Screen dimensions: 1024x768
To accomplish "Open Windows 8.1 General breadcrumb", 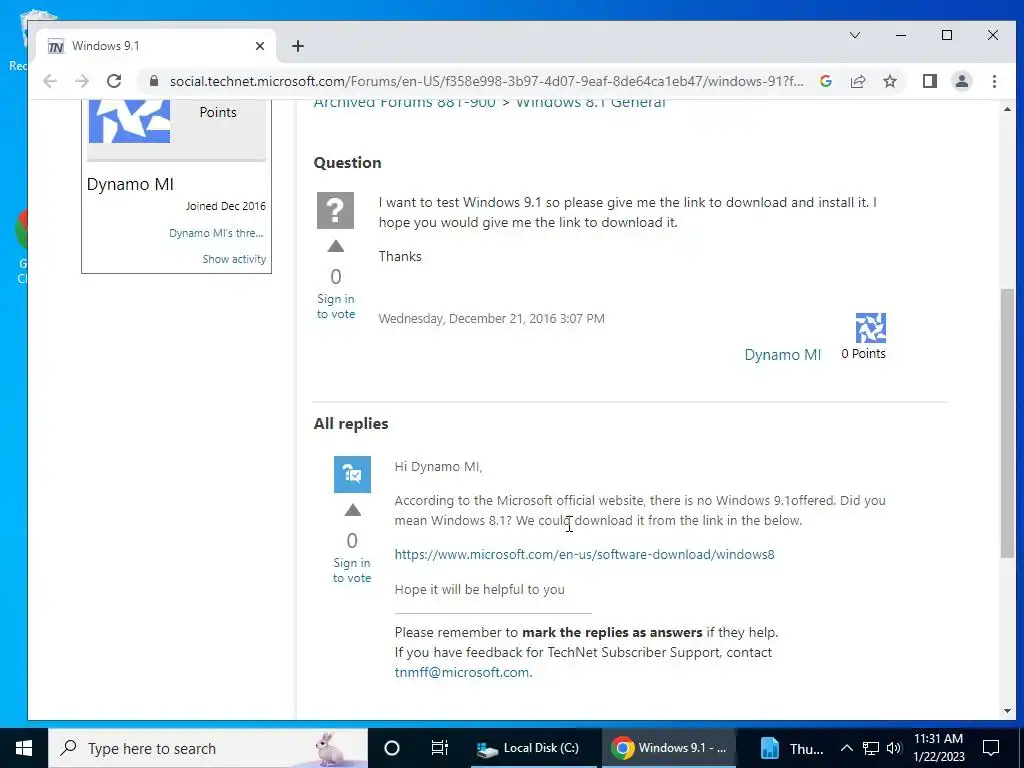I will tap(590, 103).
